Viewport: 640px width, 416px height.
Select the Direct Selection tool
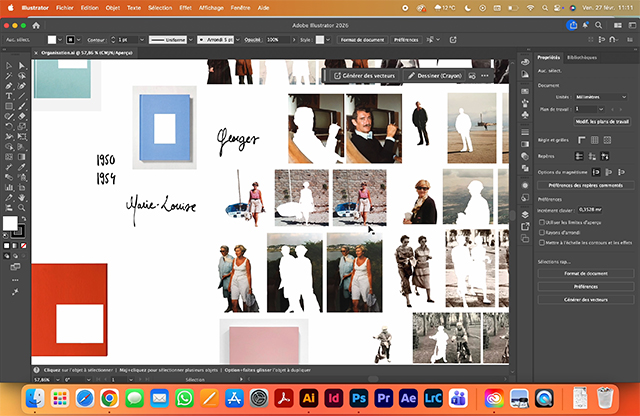tap(22, 66)
